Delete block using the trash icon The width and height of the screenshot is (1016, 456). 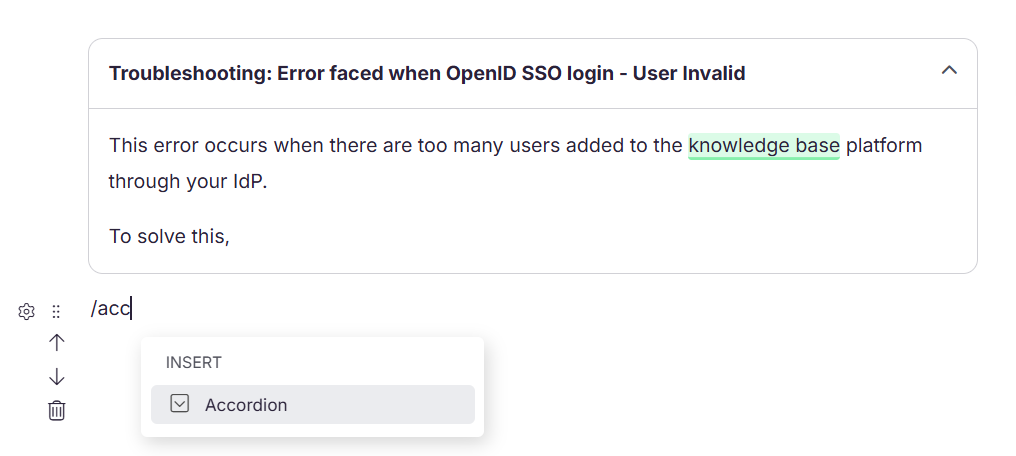(57, 410)
